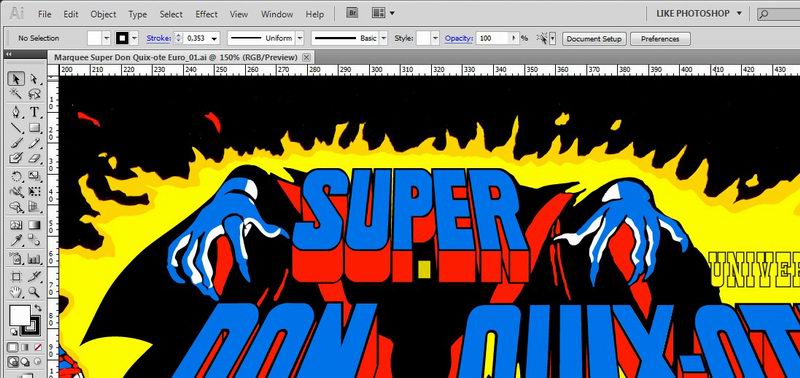Click the Preferences button
800x378 pixels.
click(660, 39)
